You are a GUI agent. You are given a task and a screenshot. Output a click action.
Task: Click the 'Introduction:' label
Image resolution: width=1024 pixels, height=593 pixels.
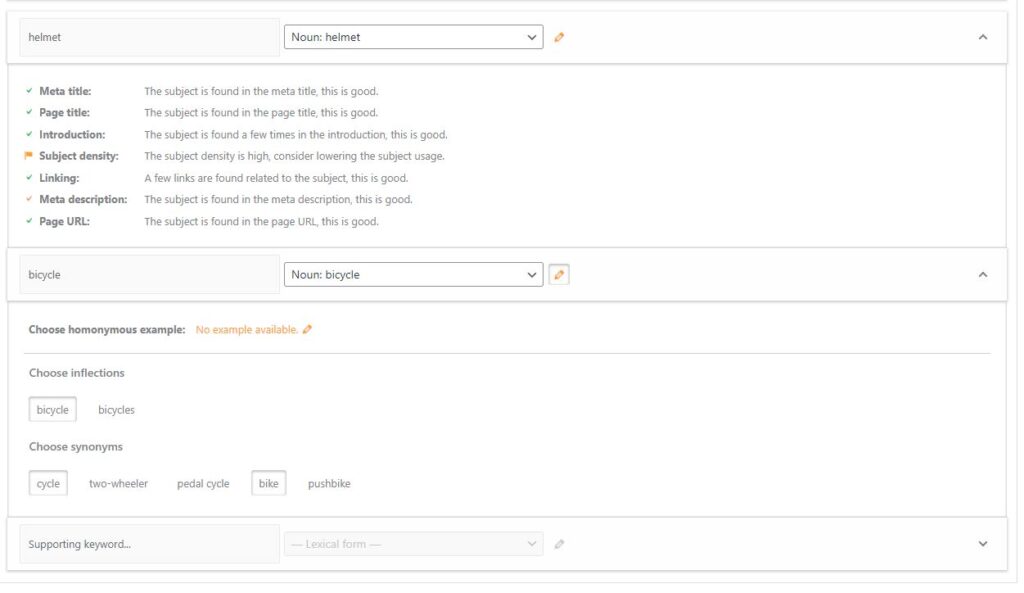pos(72,135)
